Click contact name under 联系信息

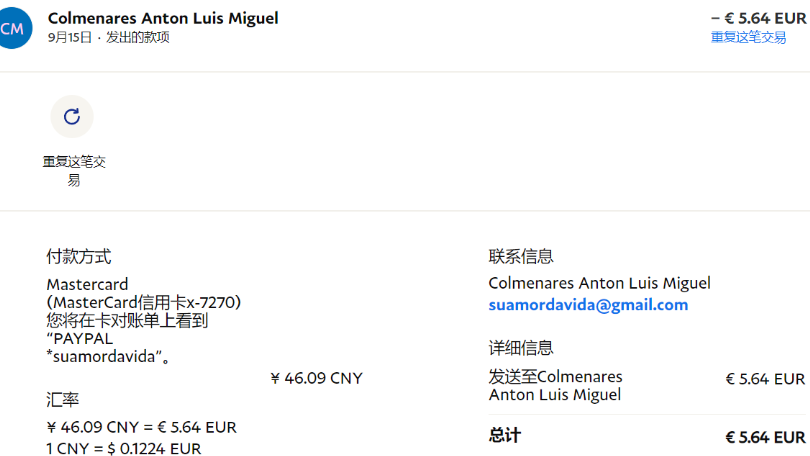point(599,283)
